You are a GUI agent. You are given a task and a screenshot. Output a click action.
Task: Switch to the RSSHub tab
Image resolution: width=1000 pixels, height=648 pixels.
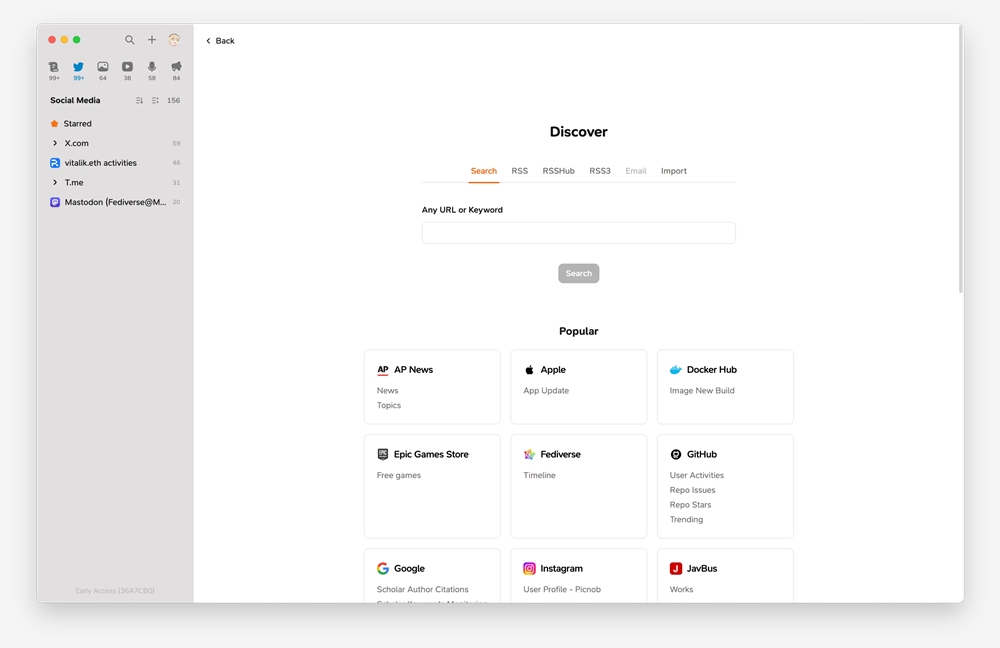(x=558, y=171)
